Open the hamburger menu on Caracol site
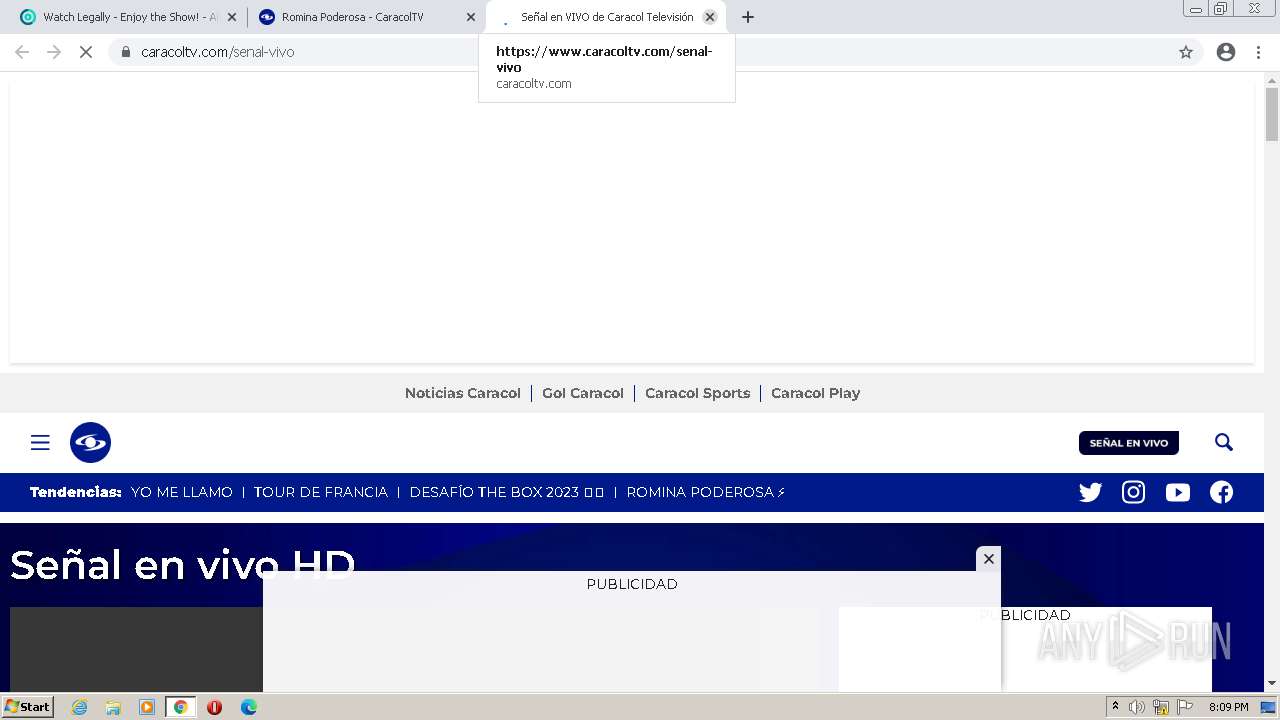This screenshot has width=1280, height=720. coord(40,443)
